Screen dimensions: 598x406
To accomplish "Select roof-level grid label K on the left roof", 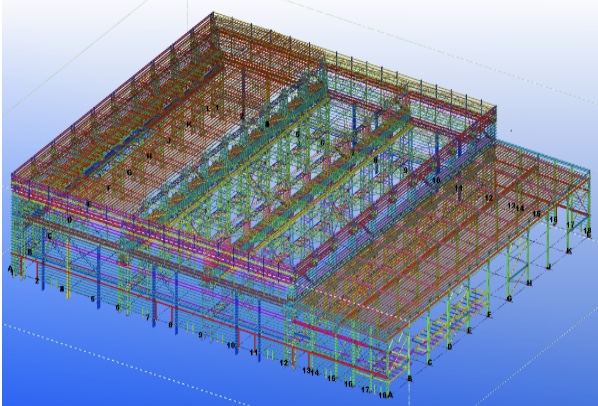I will click(189, 124).
